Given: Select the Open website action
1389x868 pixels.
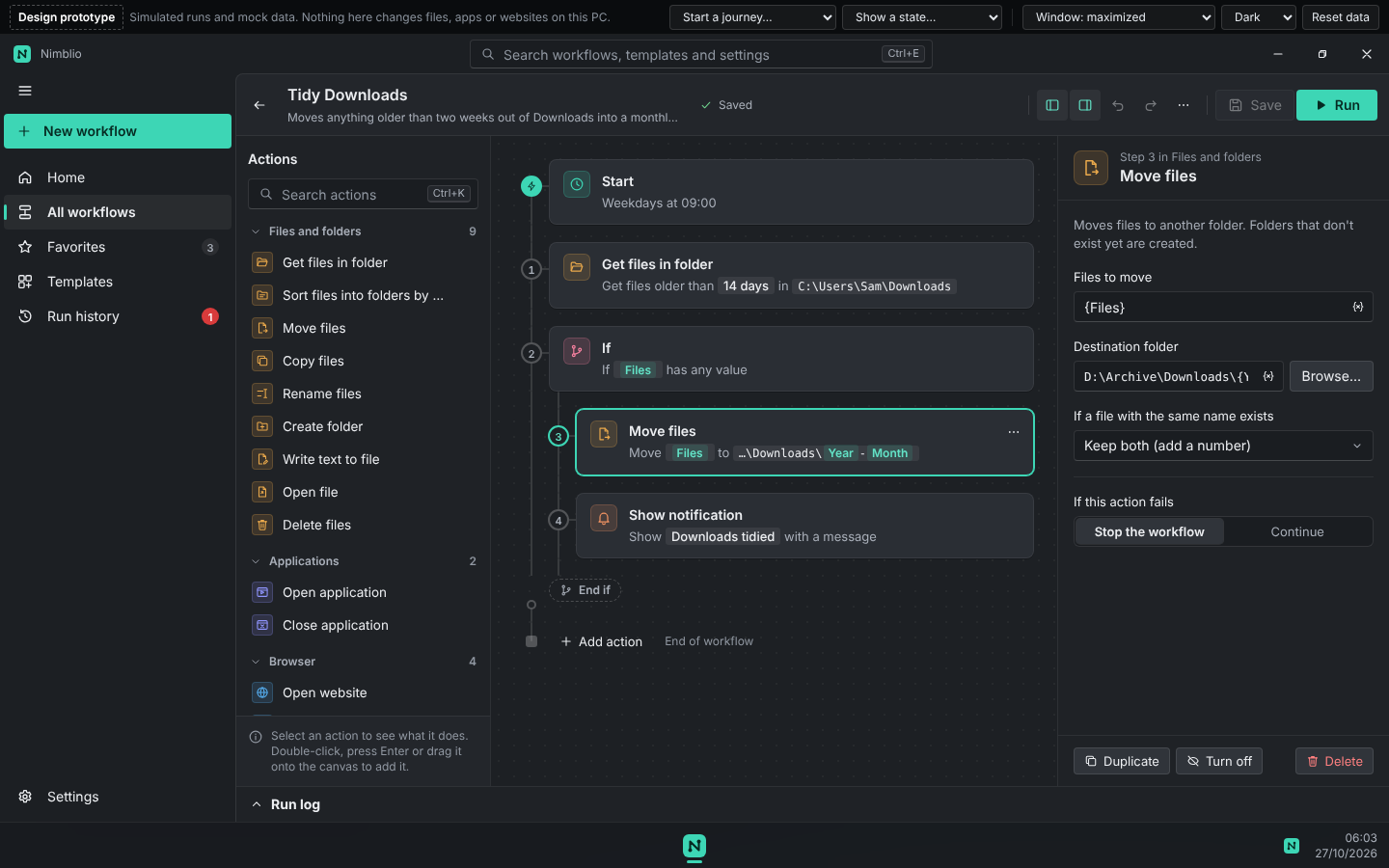Looking at the screenshot, I should tap(363, 692).
